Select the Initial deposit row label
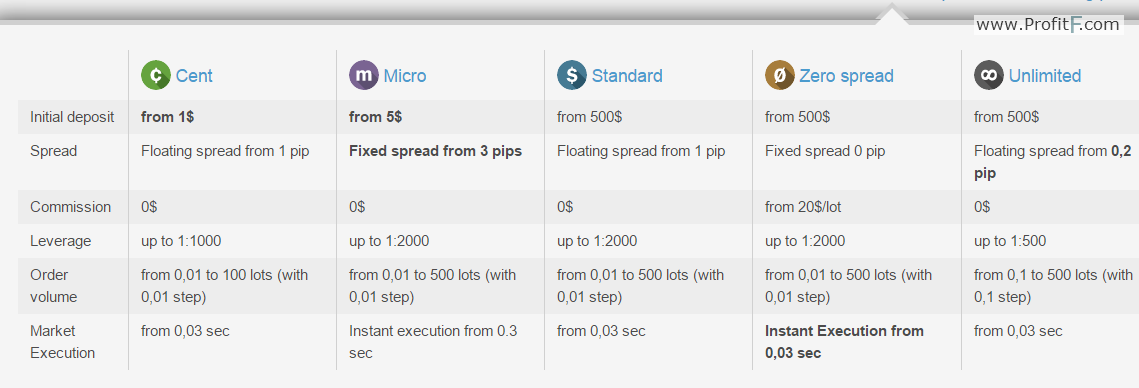This screenshot has width=1139, height=388. [x=72, y=117]
